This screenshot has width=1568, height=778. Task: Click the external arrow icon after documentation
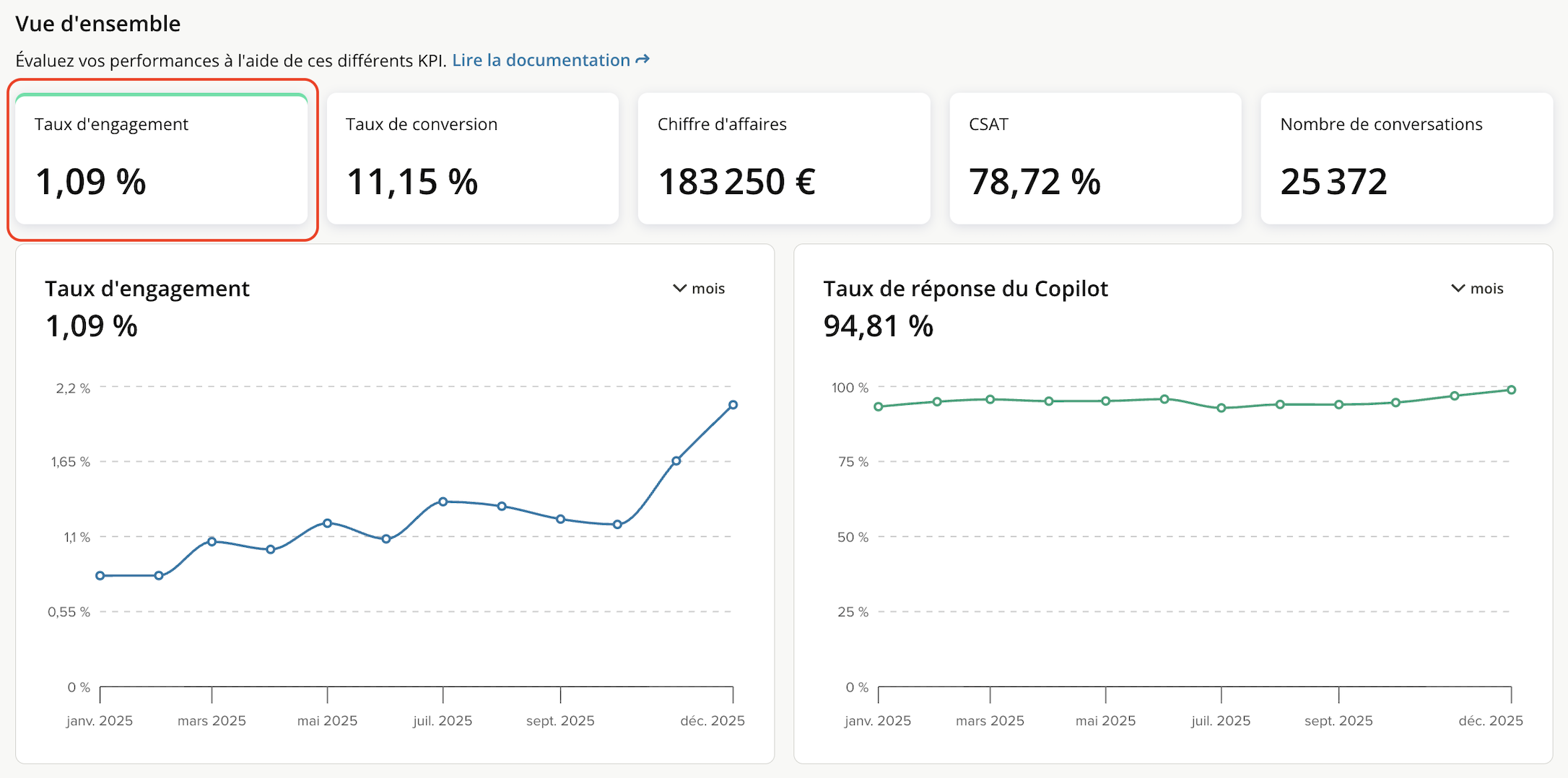(x=643, y=60)
